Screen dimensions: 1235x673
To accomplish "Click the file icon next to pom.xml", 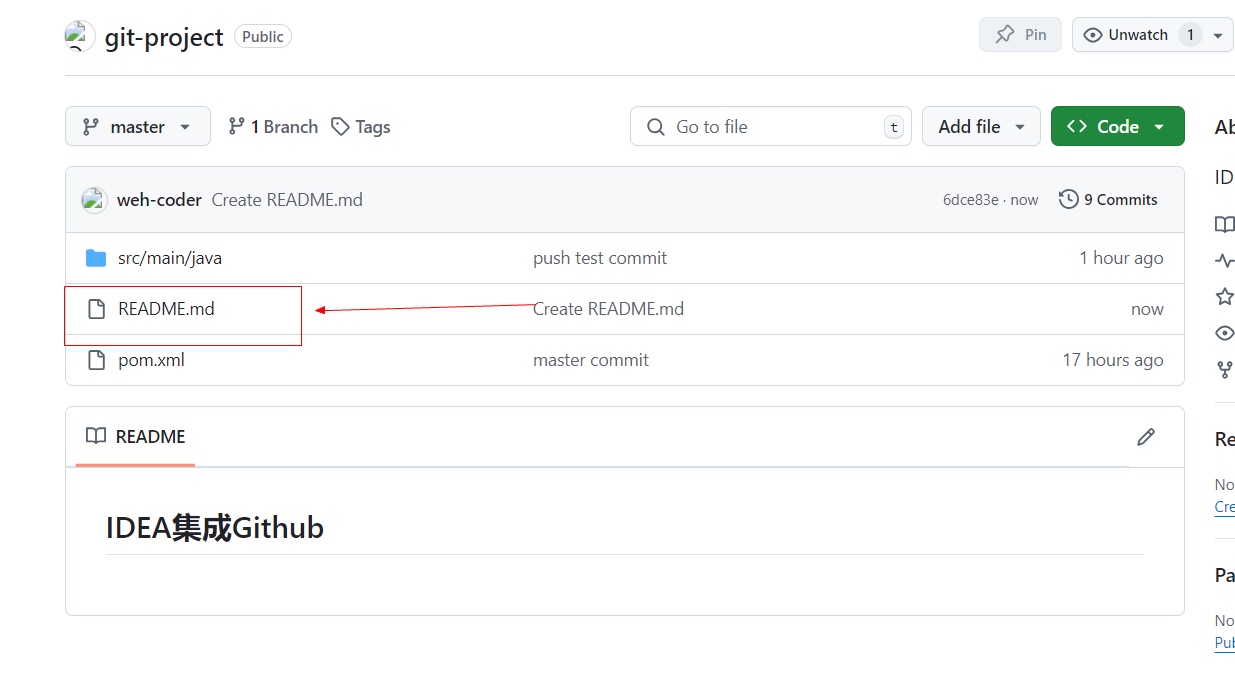I will point(96,360).
